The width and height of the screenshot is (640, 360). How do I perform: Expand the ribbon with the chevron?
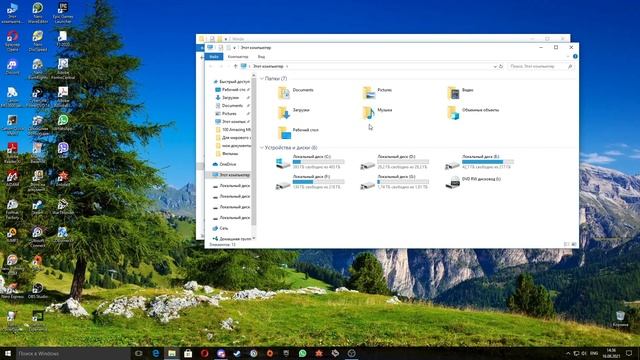click(x=568, y=57)
